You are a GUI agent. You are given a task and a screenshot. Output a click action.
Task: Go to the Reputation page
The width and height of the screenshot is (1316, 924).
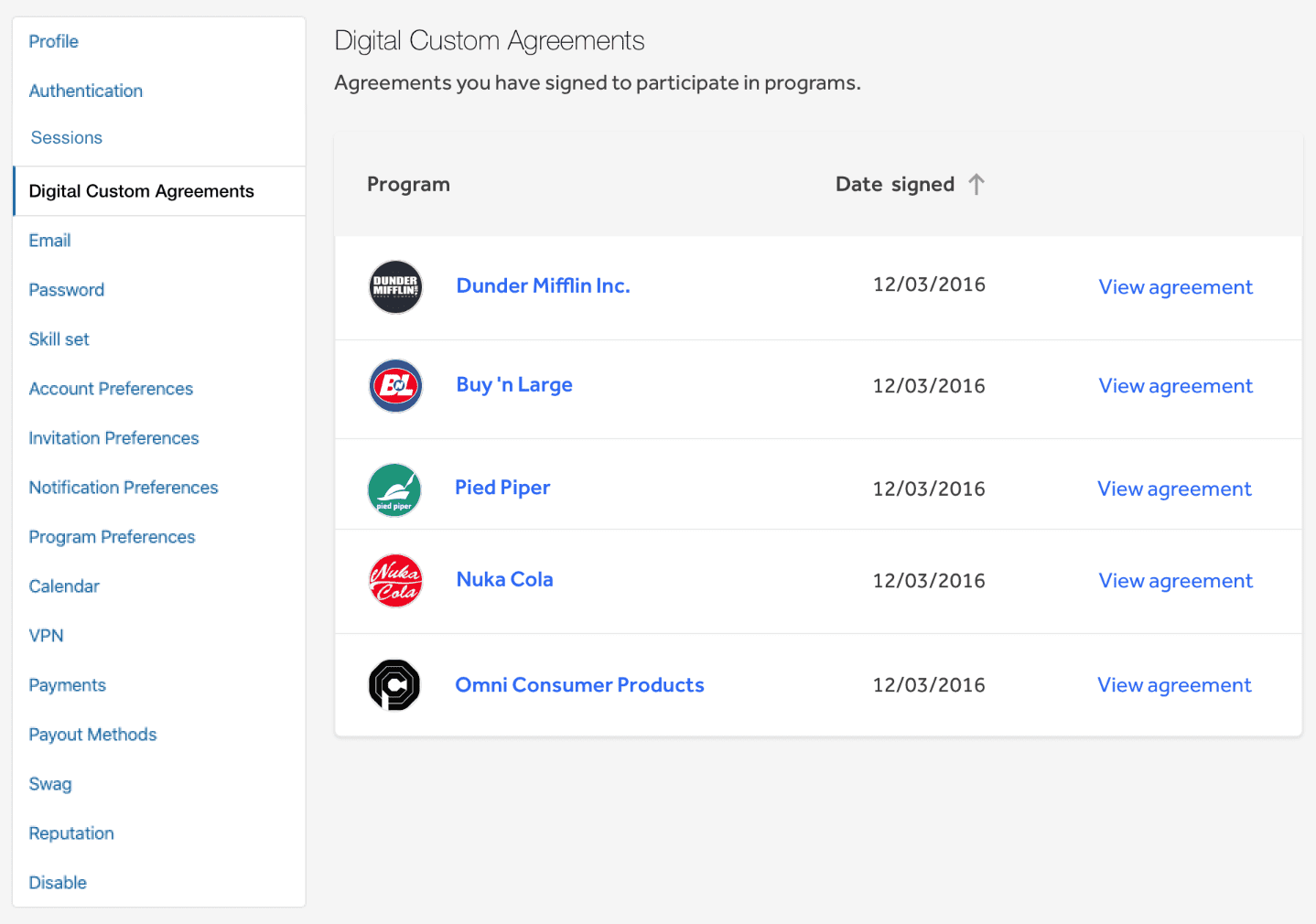(x=71, y=833)
